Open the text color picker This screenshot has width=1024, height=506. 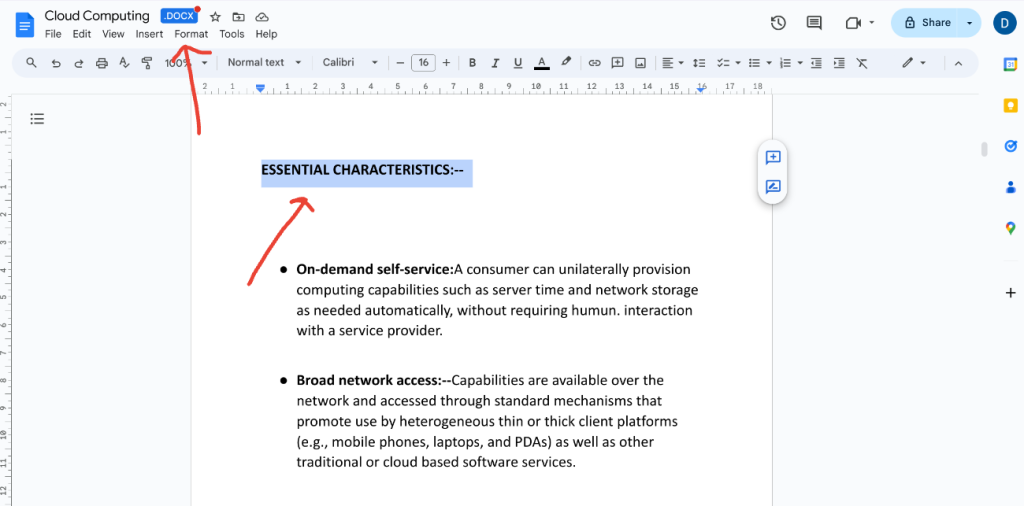click(541, 63)
